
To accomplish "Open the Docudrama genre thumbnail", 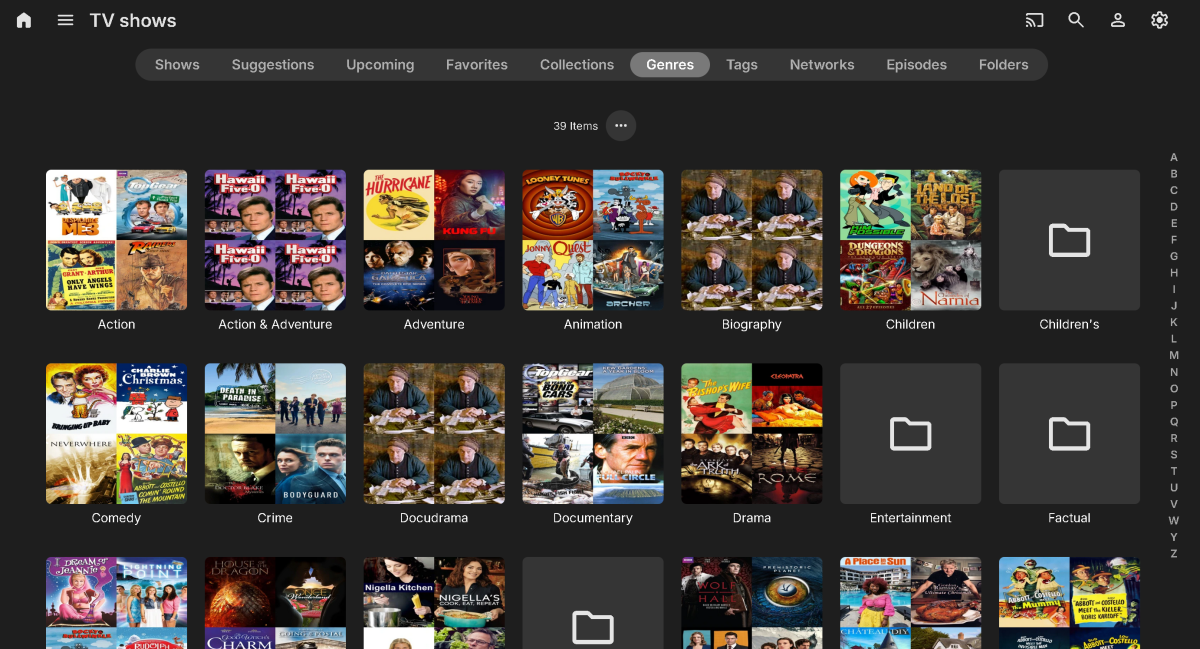I will [434, 433].
